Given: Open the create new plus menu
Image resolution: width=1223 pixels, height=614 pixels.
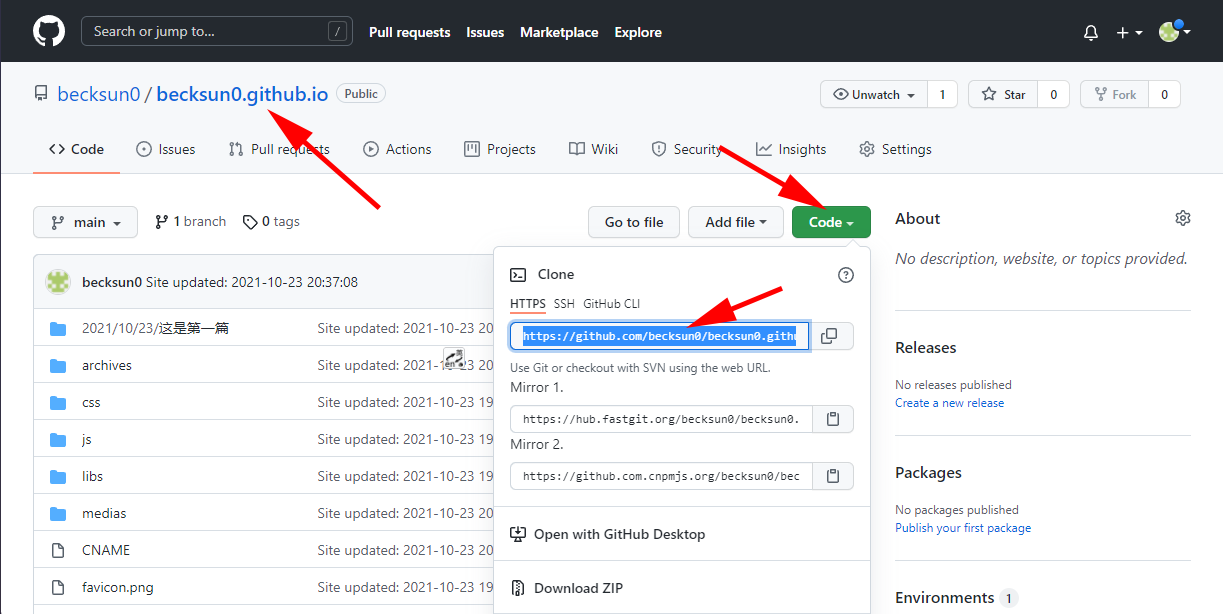Looking at the screenshot, I should [1129, 33].
